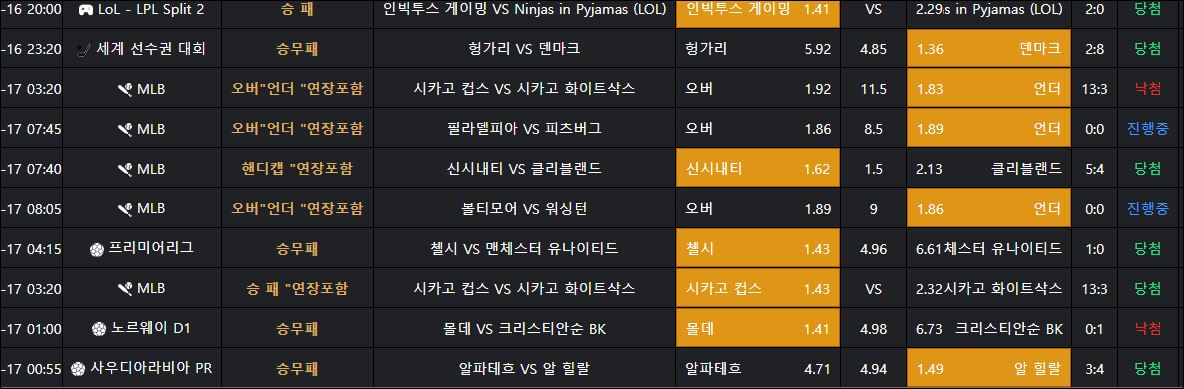
Task: Select the highlighted 몰데 1.41 odds cell
Action: click(757, 329)
